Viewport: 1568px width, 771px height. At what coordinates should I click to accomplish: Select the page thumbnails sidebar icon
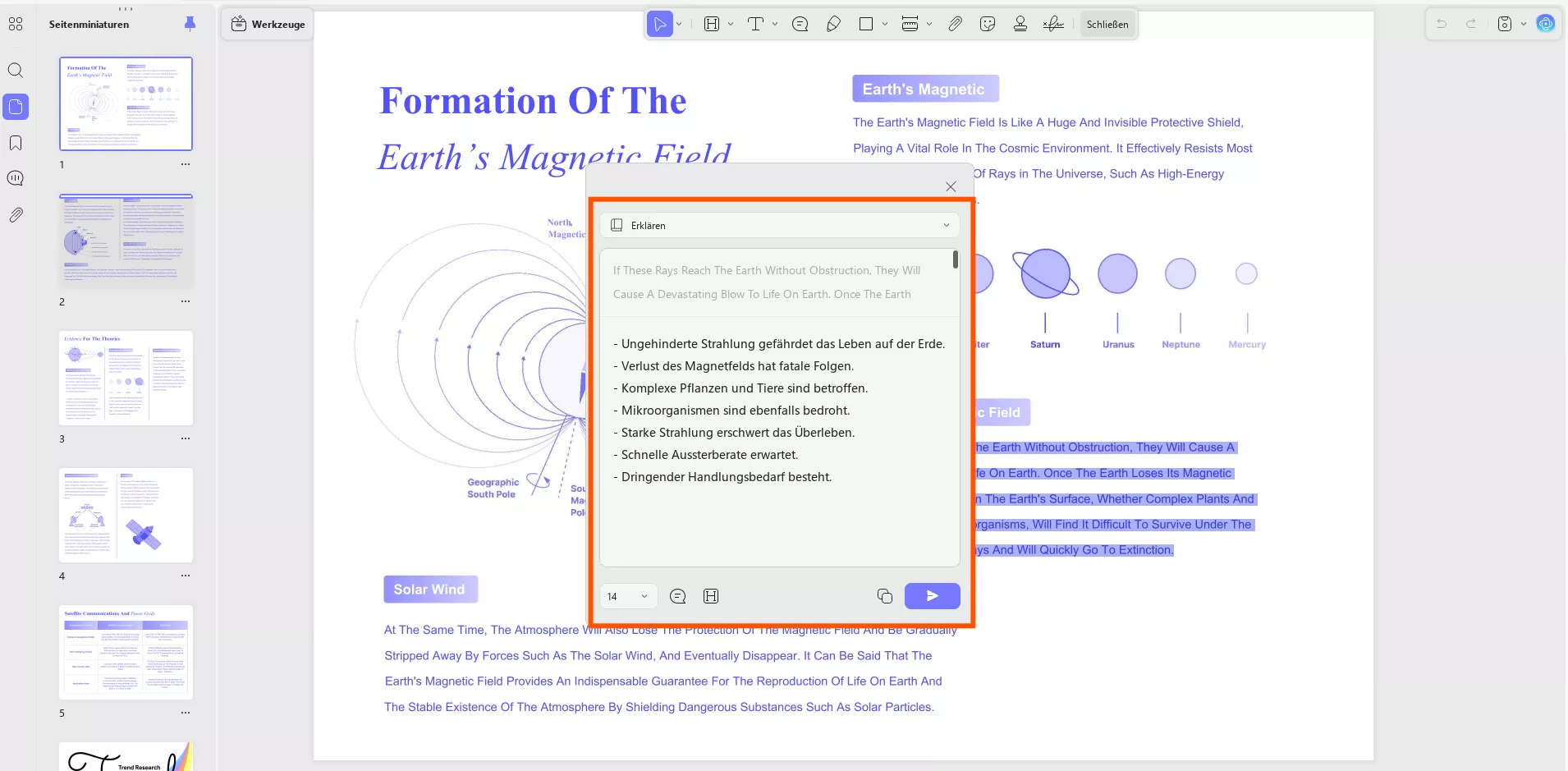[16, 107]
